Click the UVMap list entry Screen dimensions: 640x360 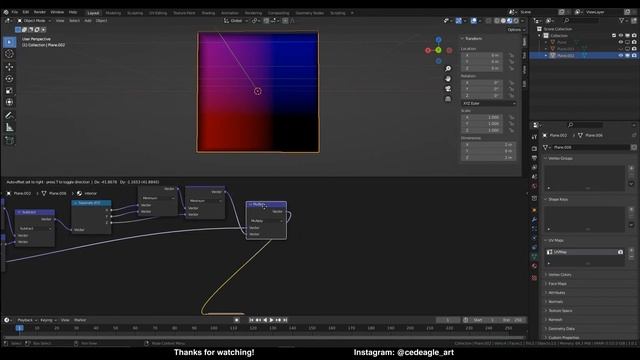584,252
